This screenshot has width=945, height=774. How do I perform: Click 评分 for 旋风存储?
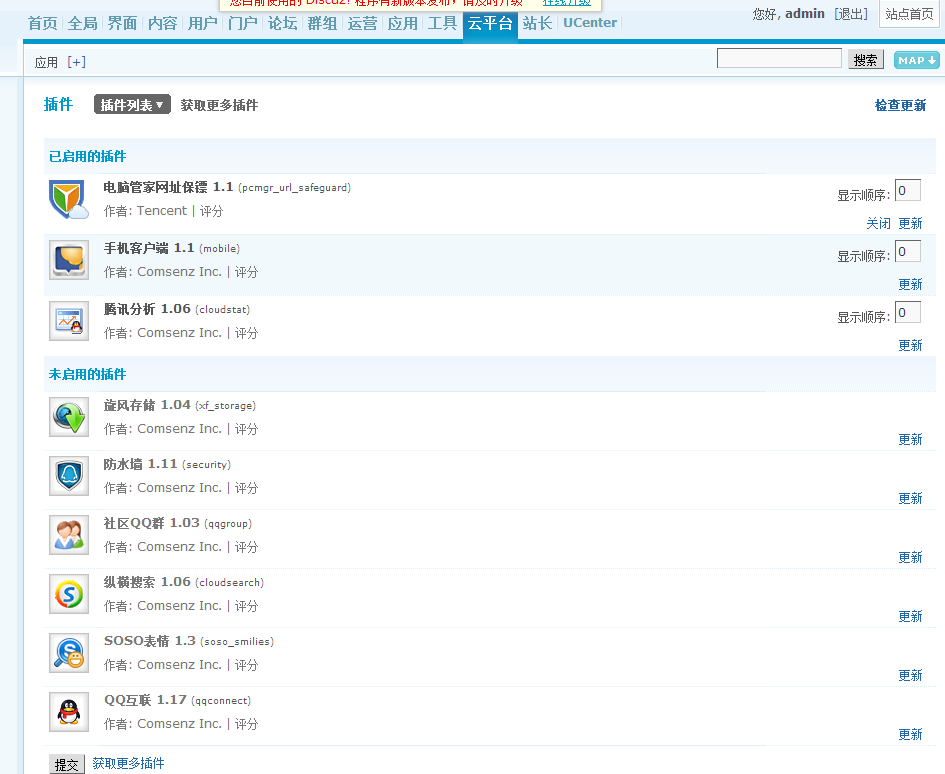[246, 429]
